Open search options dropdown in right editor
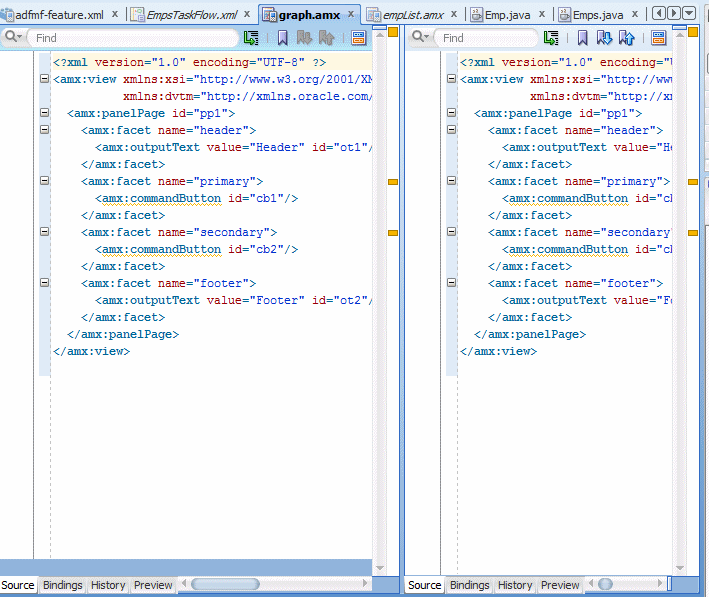The width and height of the screenshot is (709, 597). click(x=420, y=37)
